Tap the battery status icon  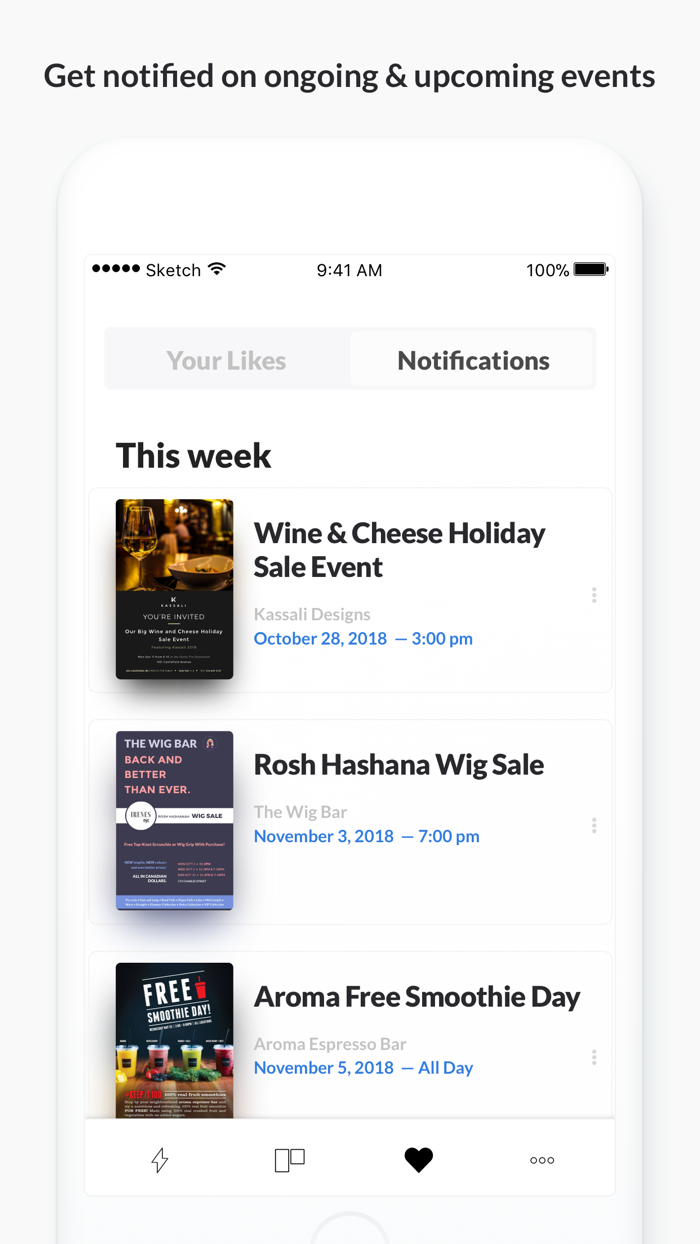[x=591, y=270]
